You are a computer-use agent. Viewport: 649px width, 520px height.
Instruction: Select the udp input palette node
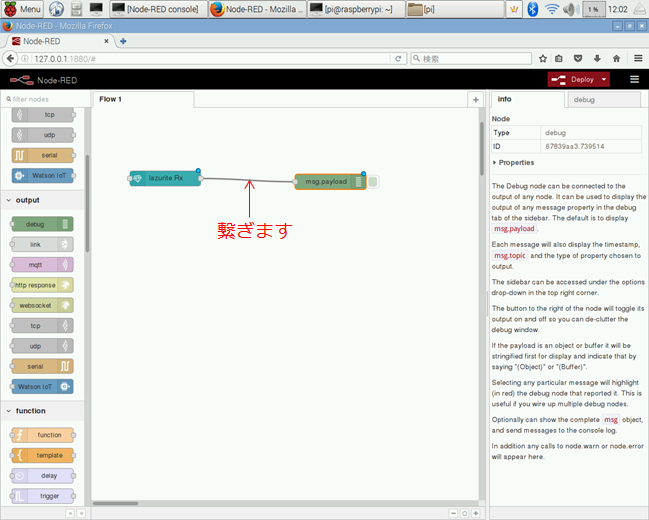(x=43, y=135)
